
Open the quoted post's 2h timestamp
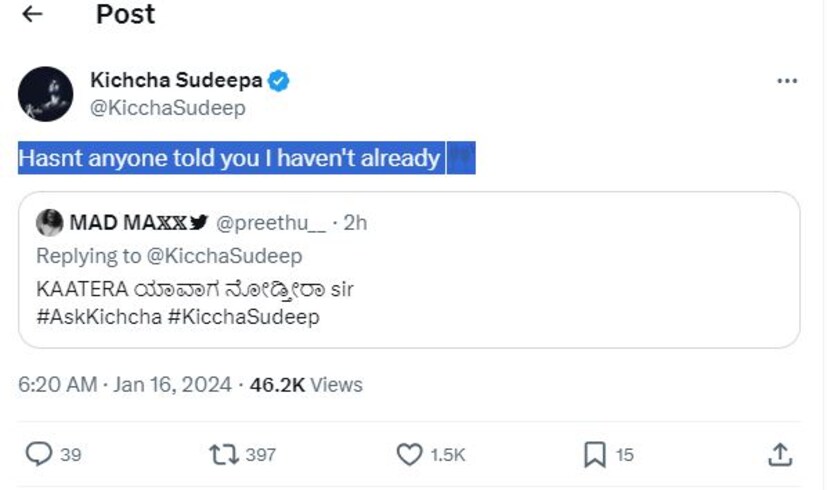355,223
